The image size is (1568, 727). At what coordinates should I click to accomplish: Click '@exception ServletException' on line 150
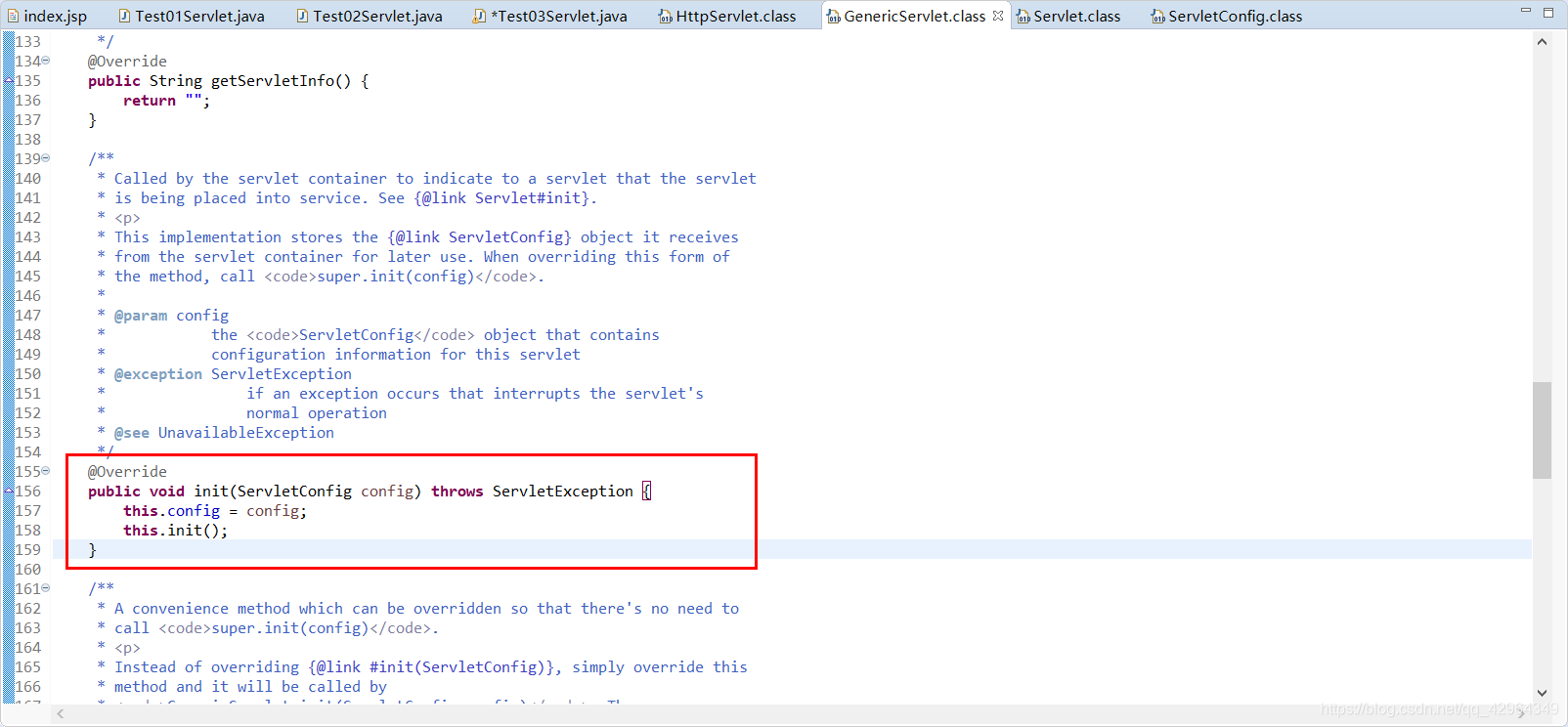point(233,374)
